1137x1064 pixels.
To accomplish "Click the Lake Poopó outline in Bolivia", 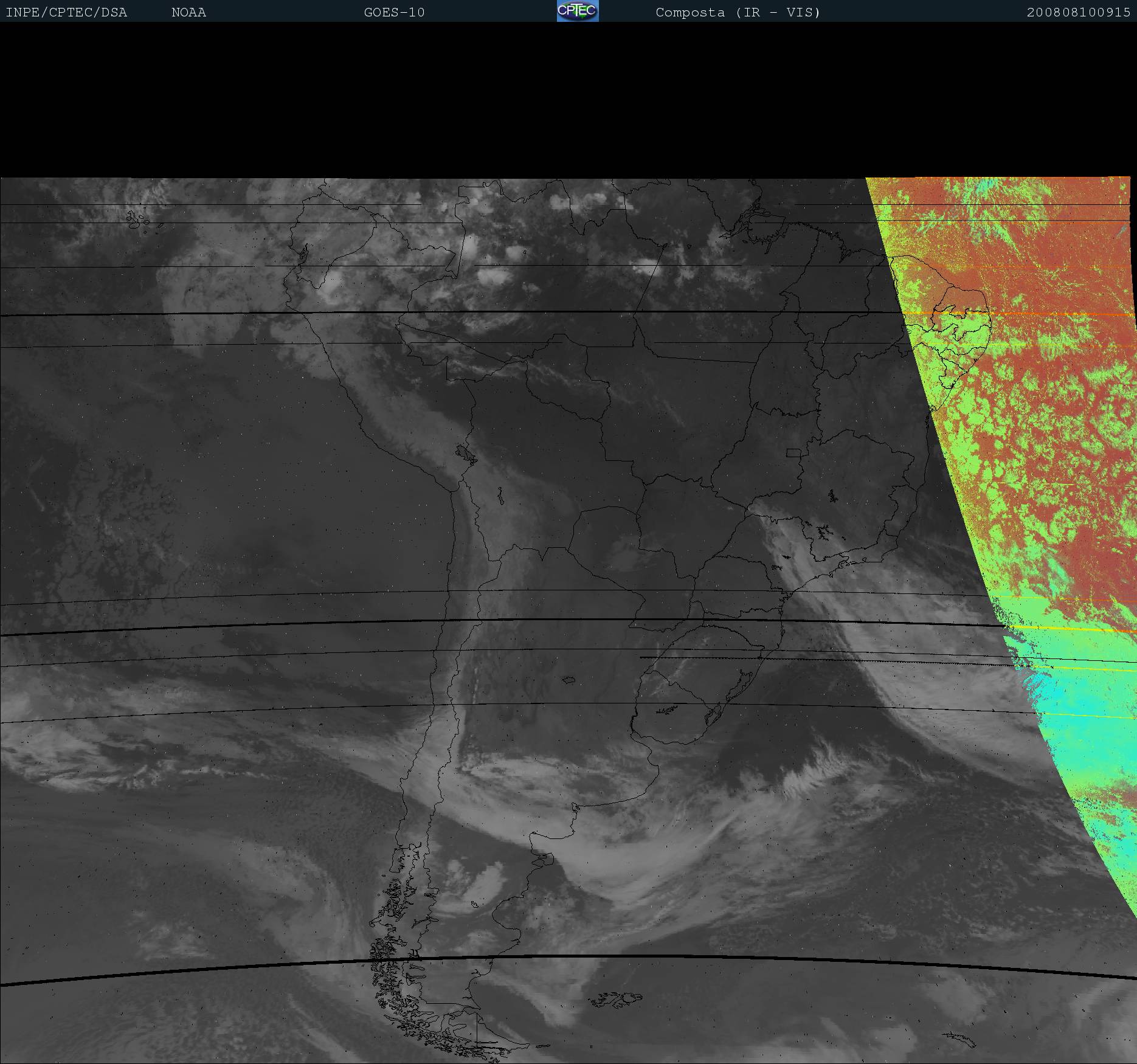I will coord(500,497).
